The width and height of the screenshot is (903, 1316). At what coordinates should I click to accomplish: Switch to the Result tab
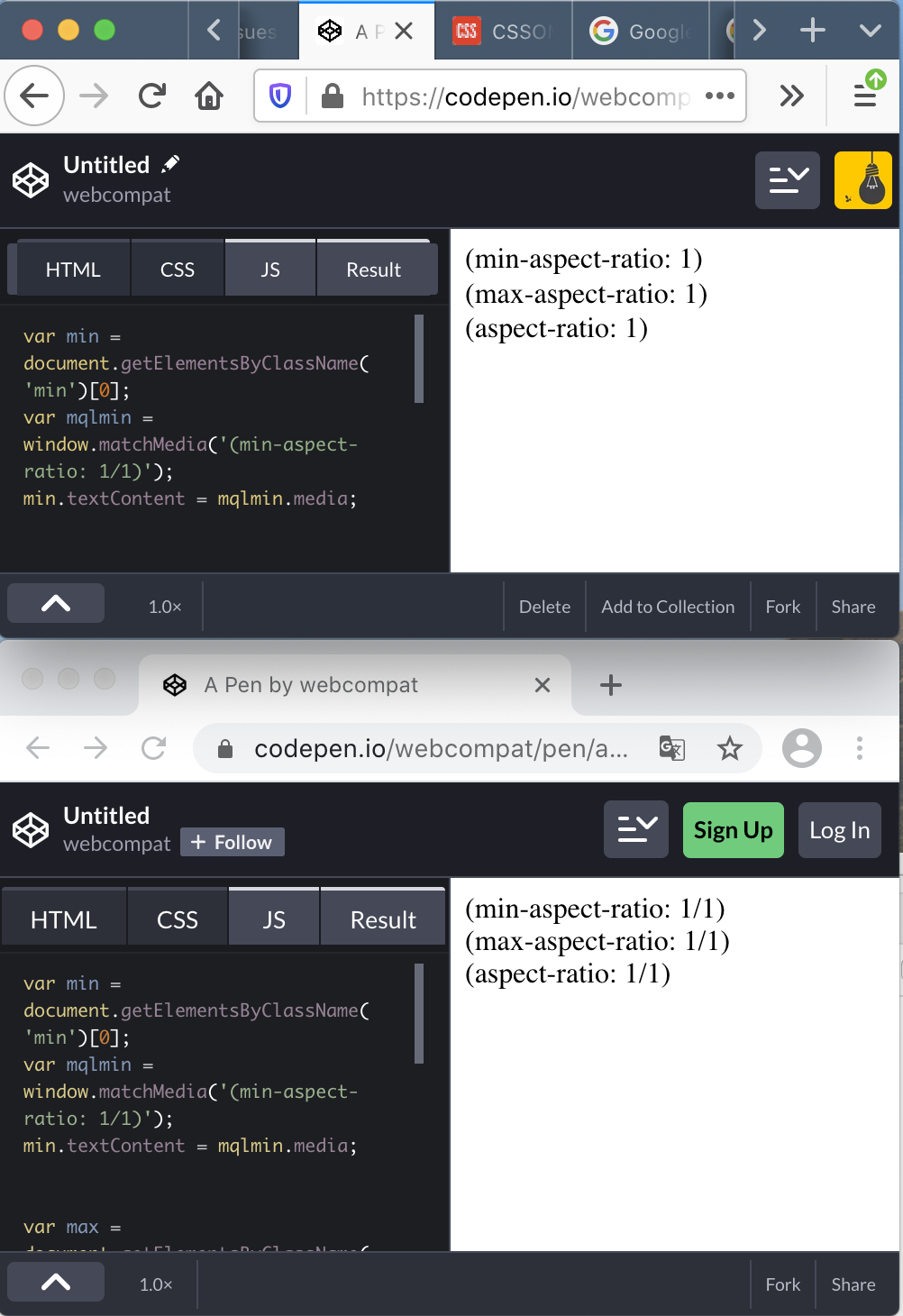[x=376, y=268]
